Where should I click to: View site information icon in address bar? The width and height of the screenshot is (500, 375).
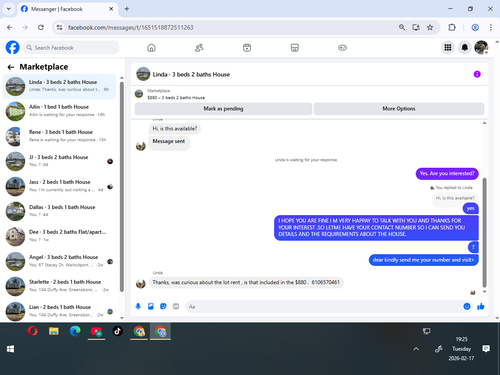pyautogui.click(x=59, y=27)
